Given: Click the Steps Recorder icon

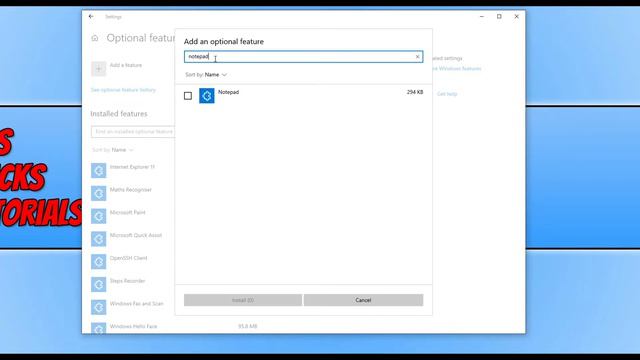Looking at the screenshot, I should (x=98, y=284).
